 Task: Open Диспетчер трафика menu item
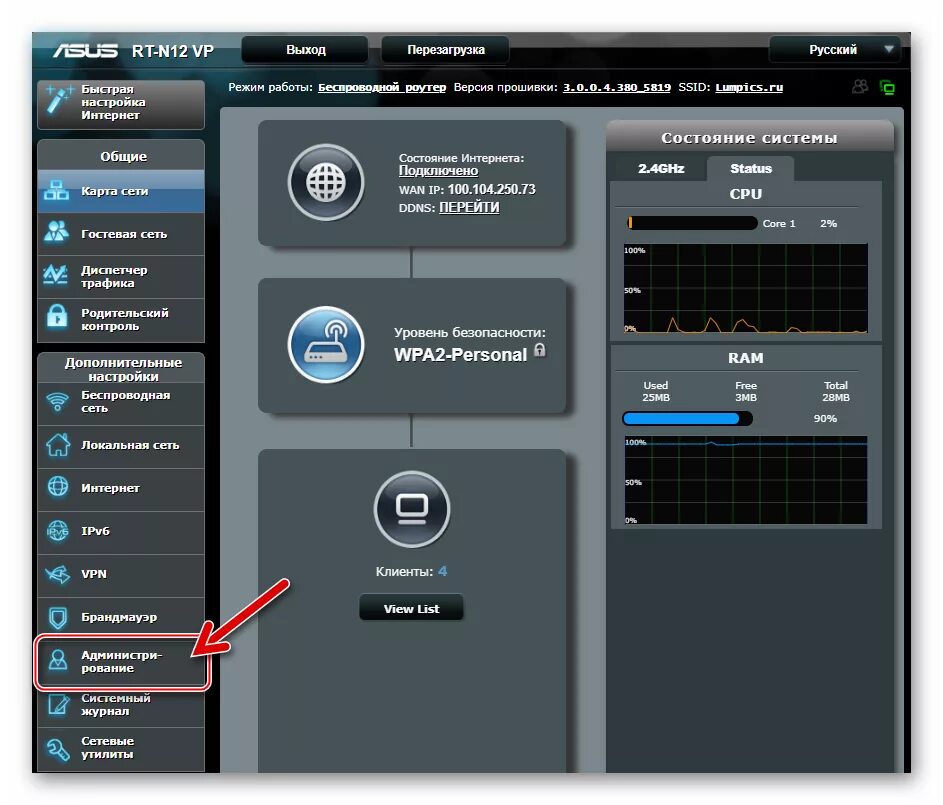pos(121,277)
